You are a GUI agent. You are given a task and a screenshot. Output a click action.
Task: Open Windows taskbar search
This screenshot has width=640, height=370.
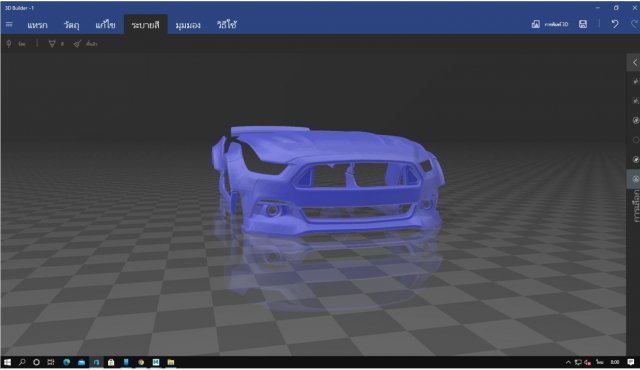(x=22, y=362)
